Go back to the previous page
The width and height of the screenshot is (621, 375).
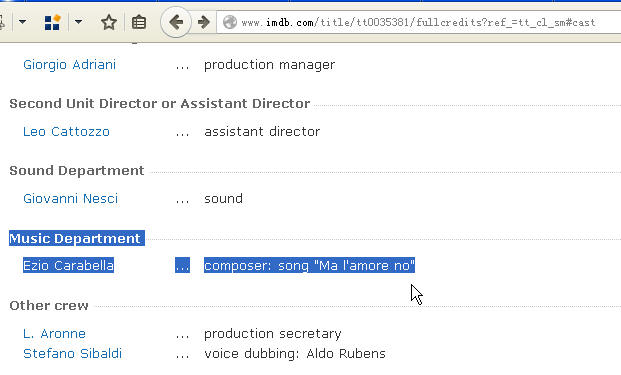tap(176, 22)
